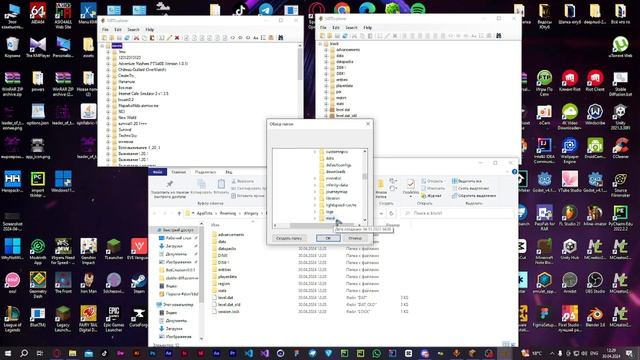'session.lock' file in Explorer file list
The width and height of the screenshot is (640, 360).
coord(229,311)
